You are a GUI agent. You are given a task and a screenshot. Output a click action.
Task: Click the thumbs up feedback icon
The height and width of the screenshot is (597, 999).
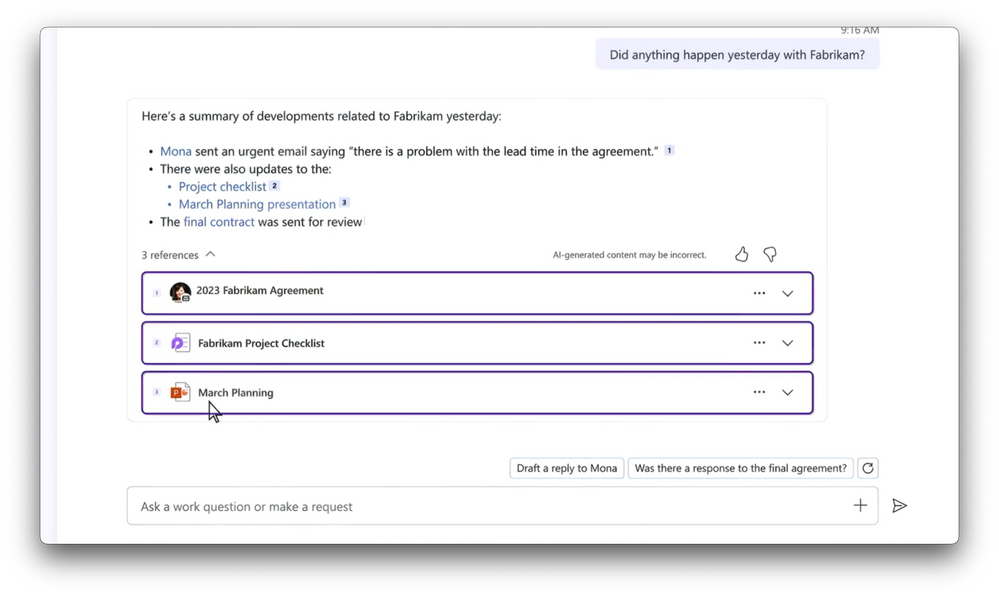[741, 255]
